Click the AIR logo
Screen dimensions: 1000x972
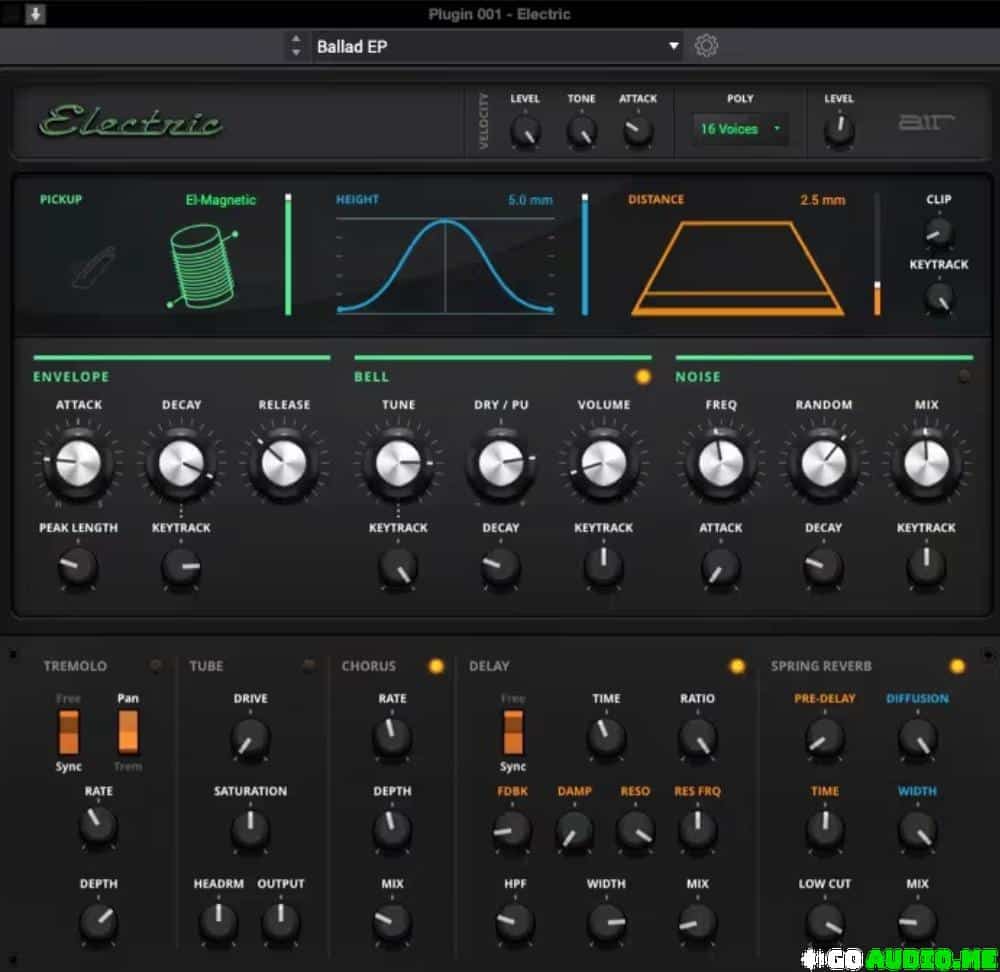pyautogui.click(x=926, y=121)
